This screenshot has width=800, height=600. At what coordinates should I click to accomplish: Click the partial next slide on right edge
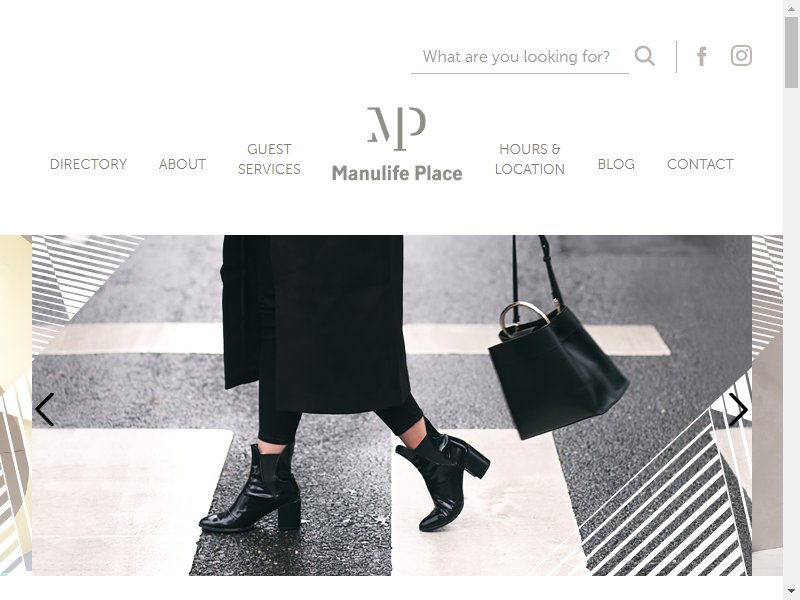pyautogui.click(x=767, y=405)
